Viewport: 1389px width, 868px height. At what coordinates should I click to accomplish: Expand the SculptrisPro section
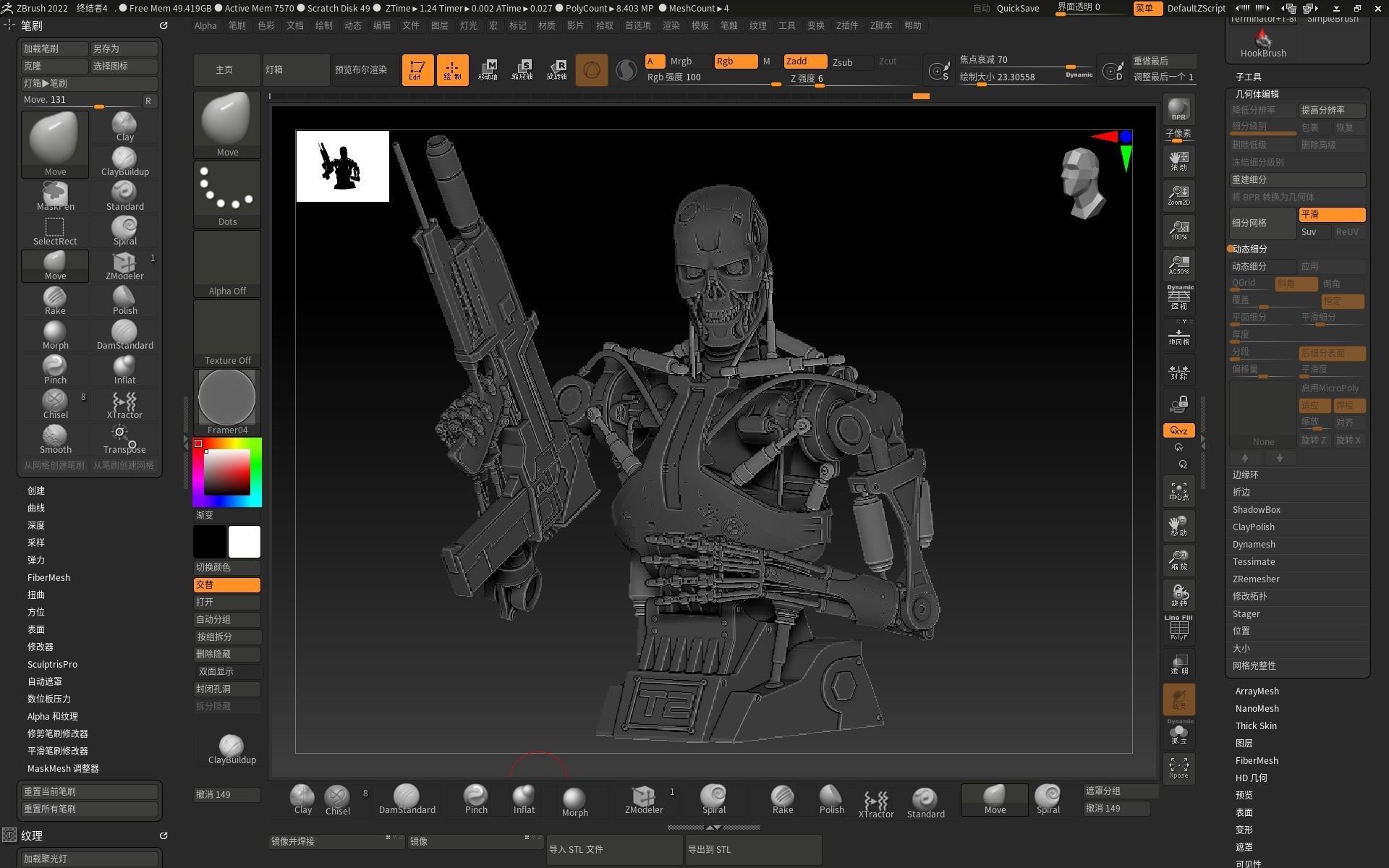click(52, 664)
